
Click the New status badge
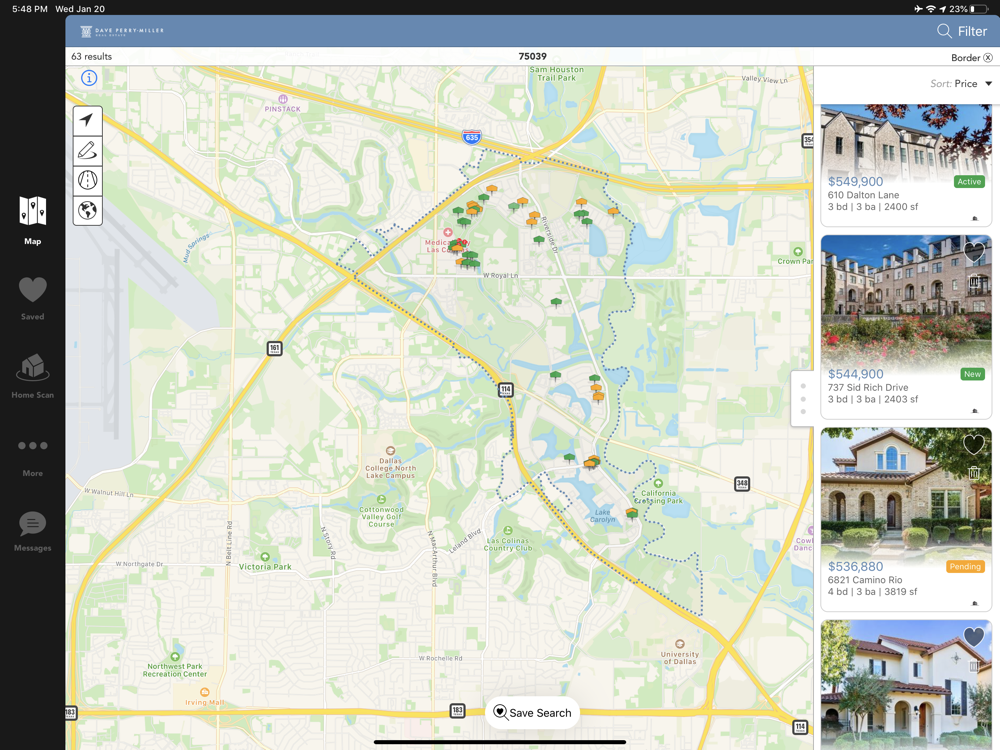(972, 374)
